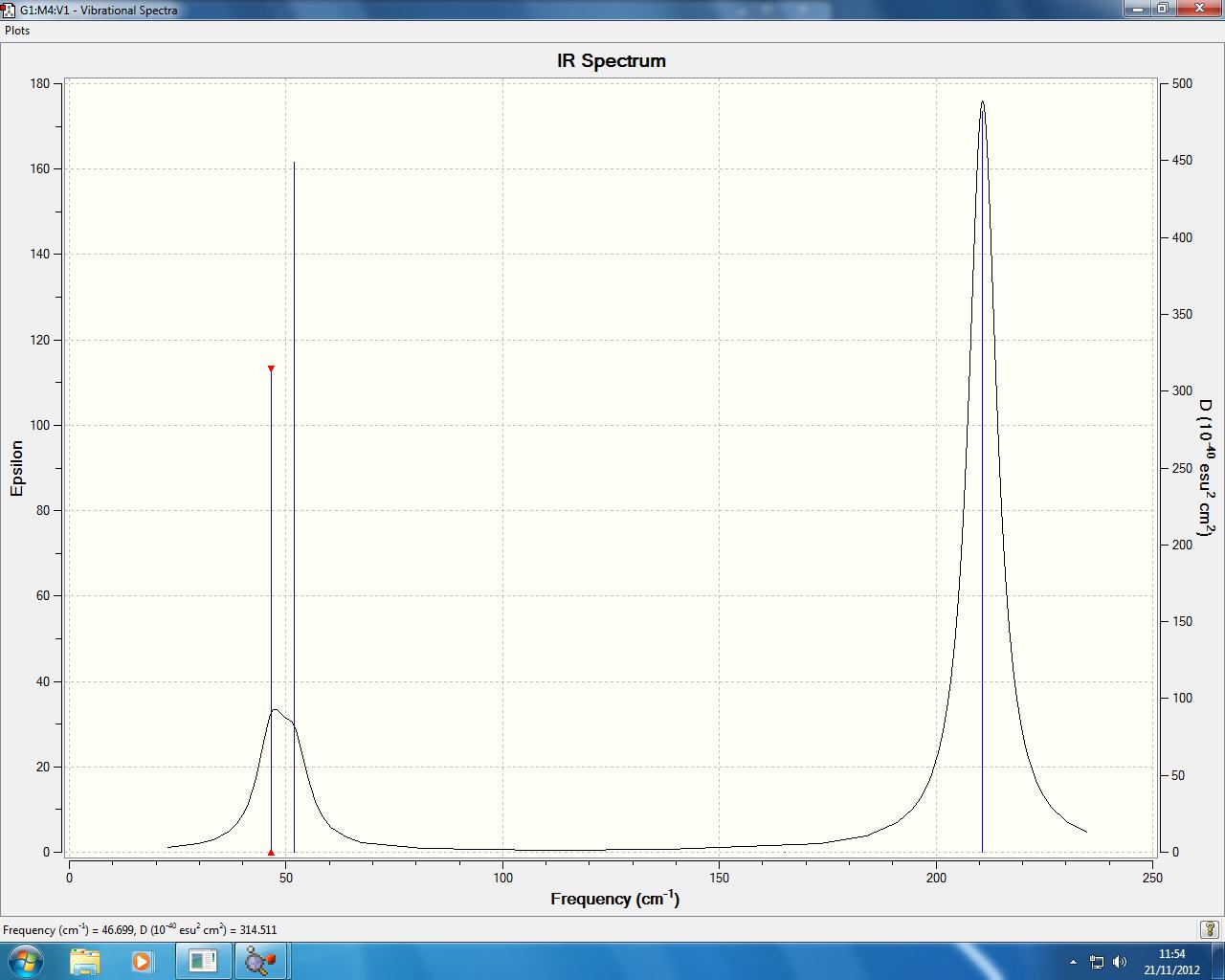The image size is (1225, 980).
Task: Click the status bar frequency readout
Action: pos(140,929)
